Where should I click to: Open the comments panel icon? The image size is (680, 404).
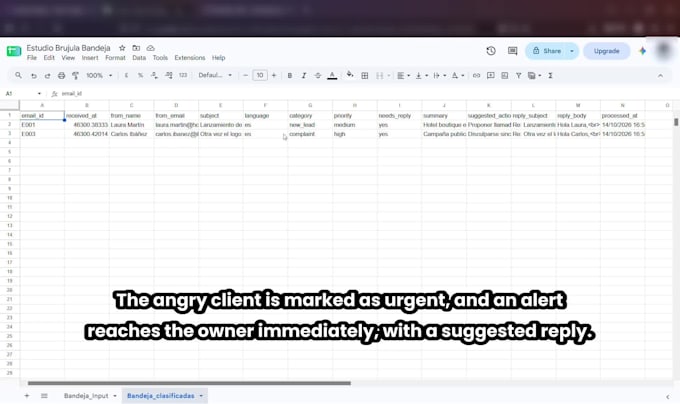coord(513,51)
